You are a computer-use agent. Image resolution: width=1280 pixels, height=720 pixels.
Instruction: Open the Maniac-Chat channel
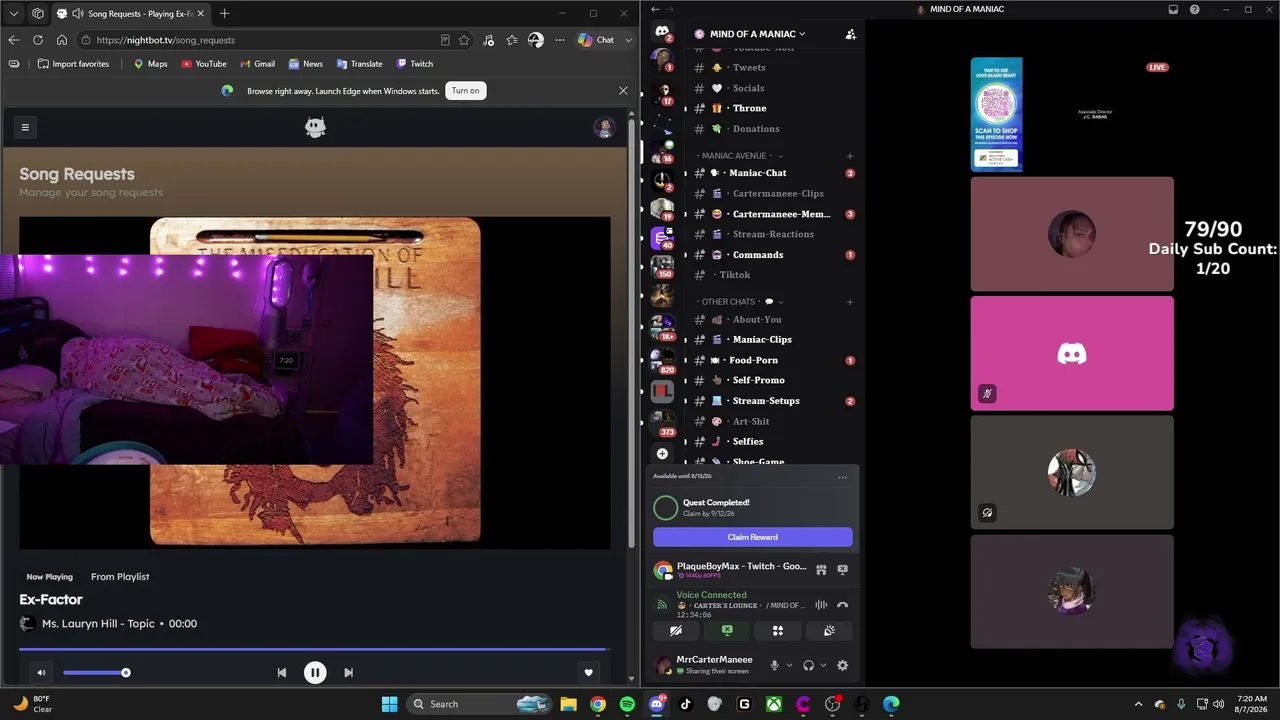[x=775, y=173]
